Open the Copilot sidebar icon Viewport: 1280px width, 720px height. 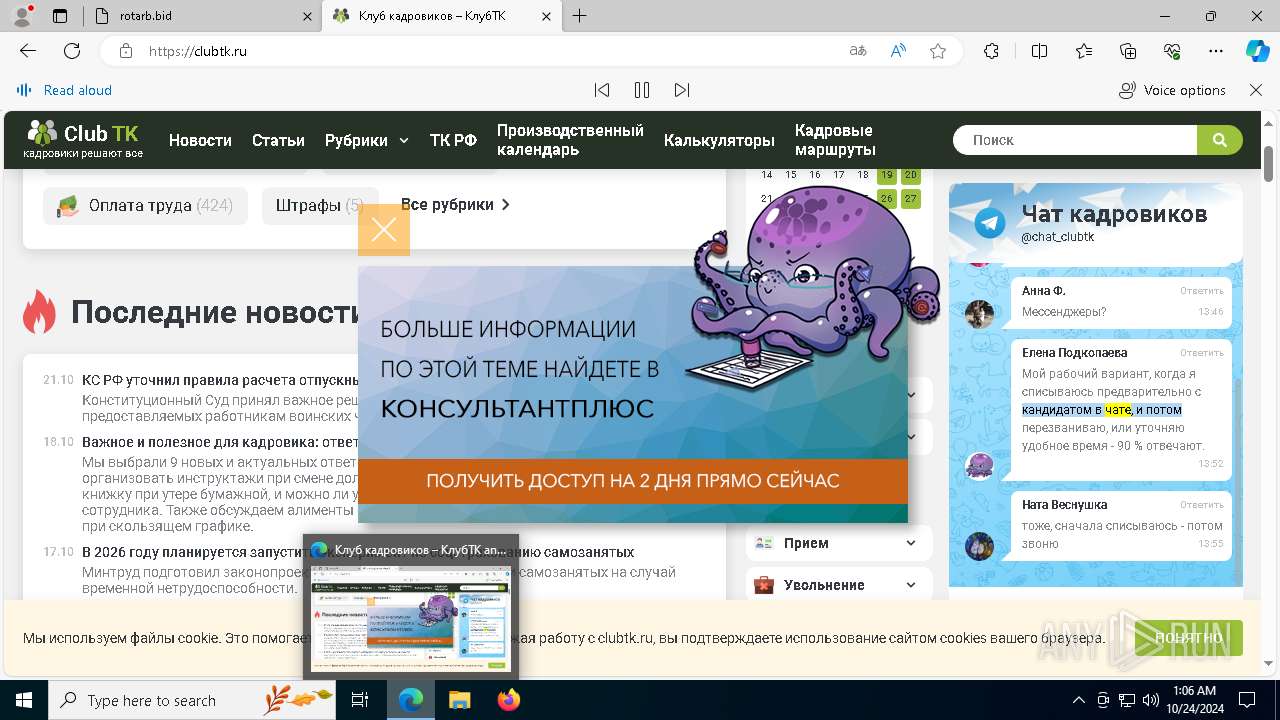tap(1257, 51)
